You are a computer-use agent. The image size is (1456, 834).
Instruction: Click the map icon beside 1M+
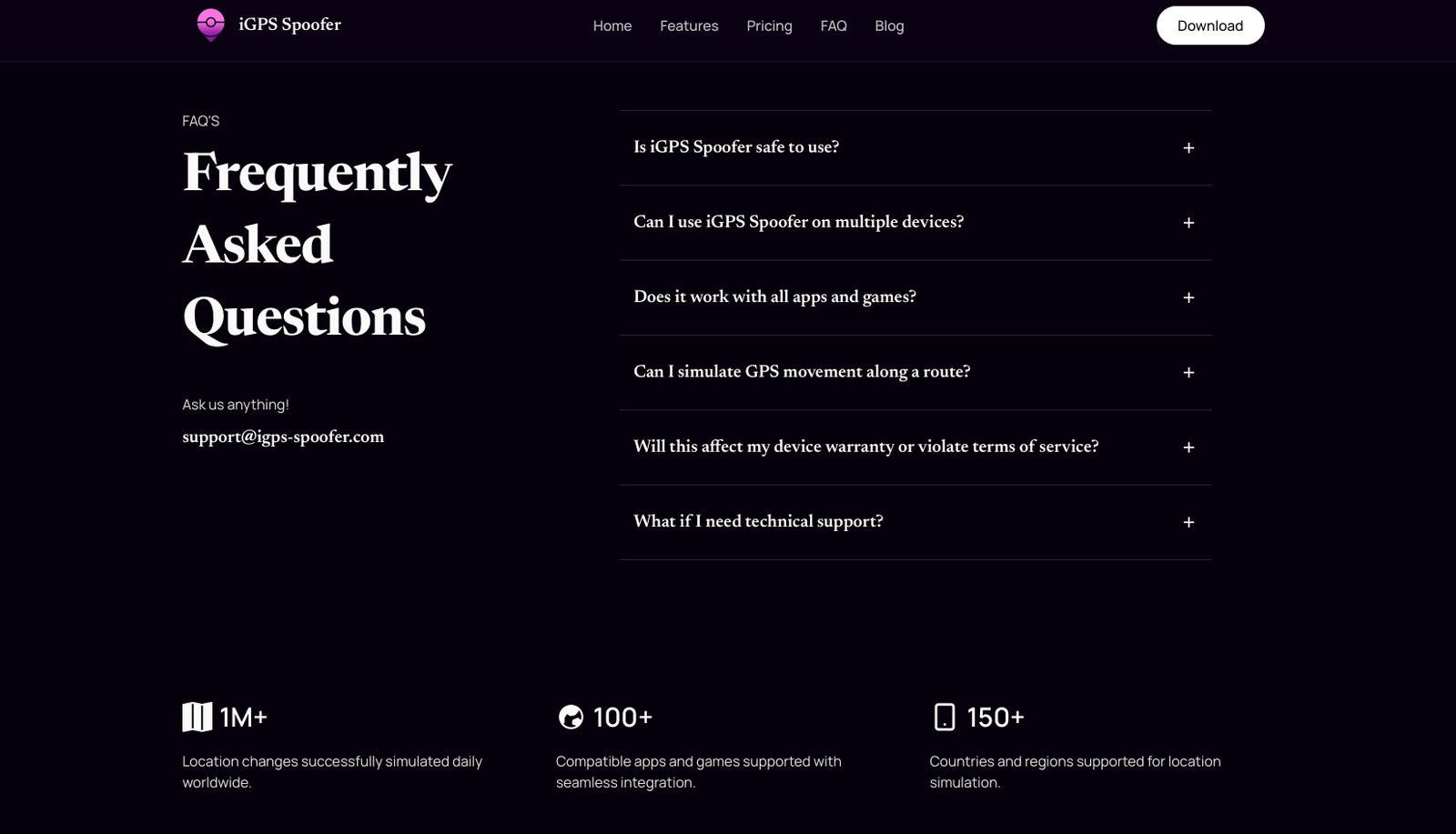click(x=197, y=718)
